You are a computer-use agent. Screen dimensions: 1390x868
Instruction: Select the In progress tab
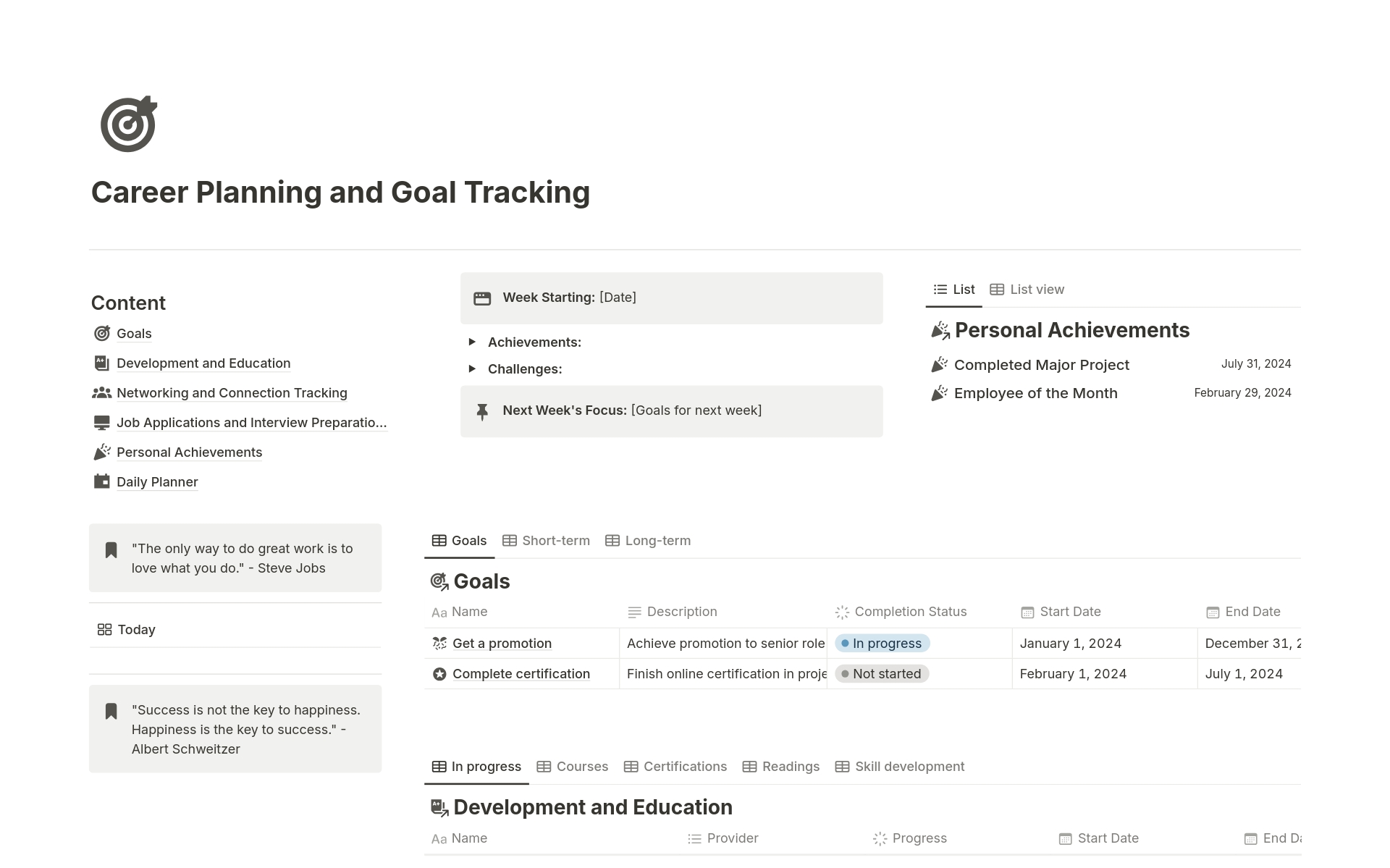click(x=476, y=767)
